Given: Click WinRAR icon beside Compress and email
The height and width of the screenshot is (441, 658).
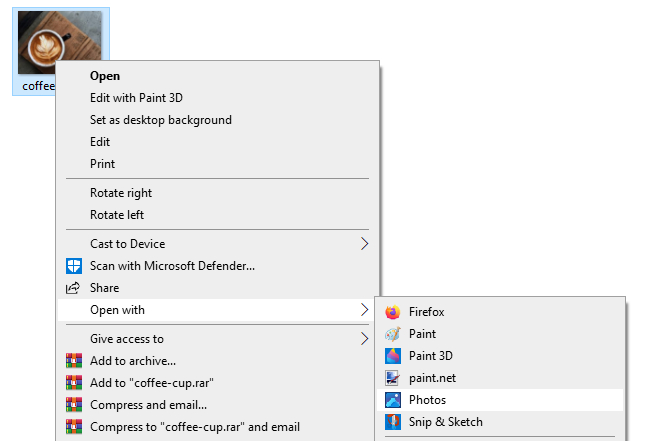Looking at the screenshot, I should pos(74,404).
